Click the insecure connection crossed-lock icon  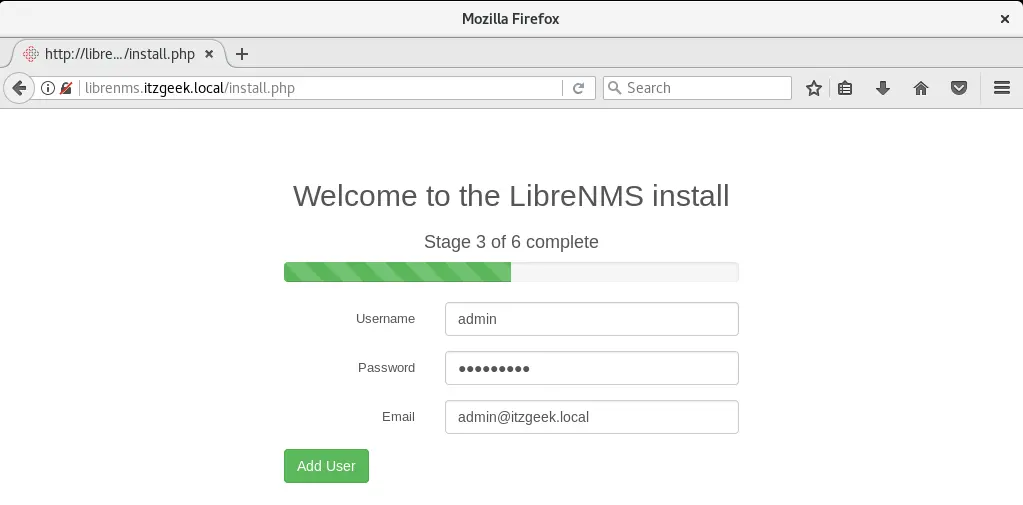click(65, 88)
